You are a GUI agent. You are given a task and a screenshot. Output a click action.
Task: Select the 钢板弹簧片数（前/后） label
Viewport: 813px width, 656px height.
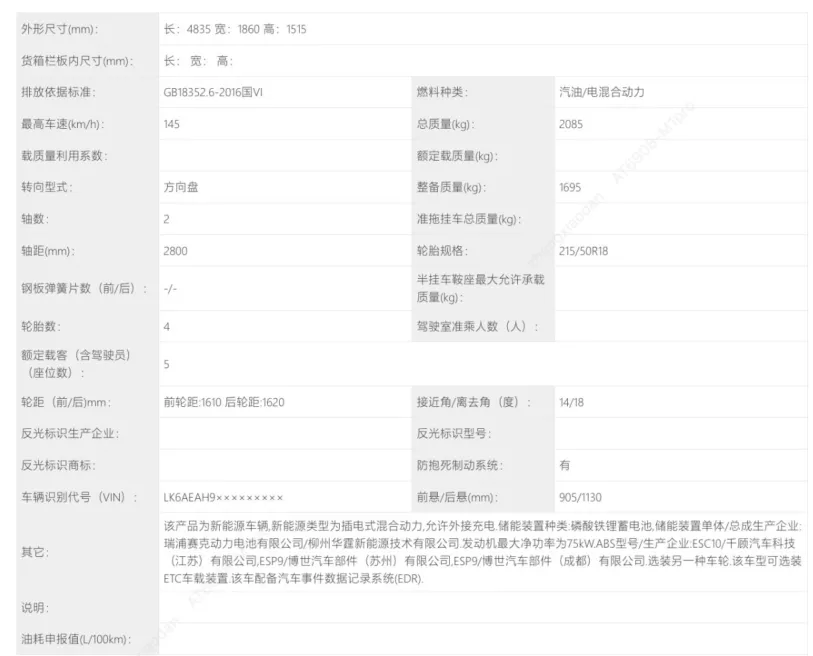tap(84, 288)
